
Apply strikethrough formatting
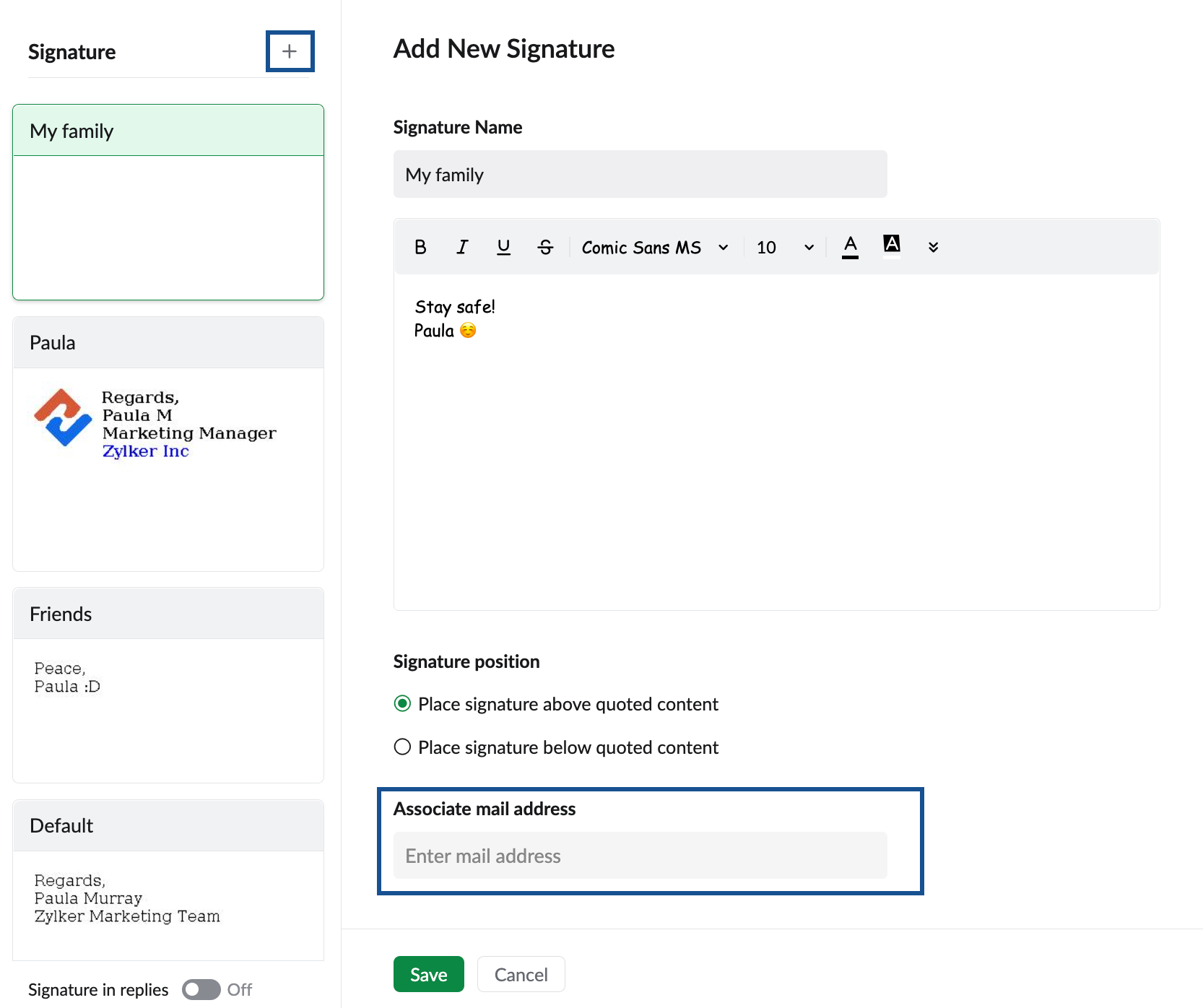click(545, 247)
